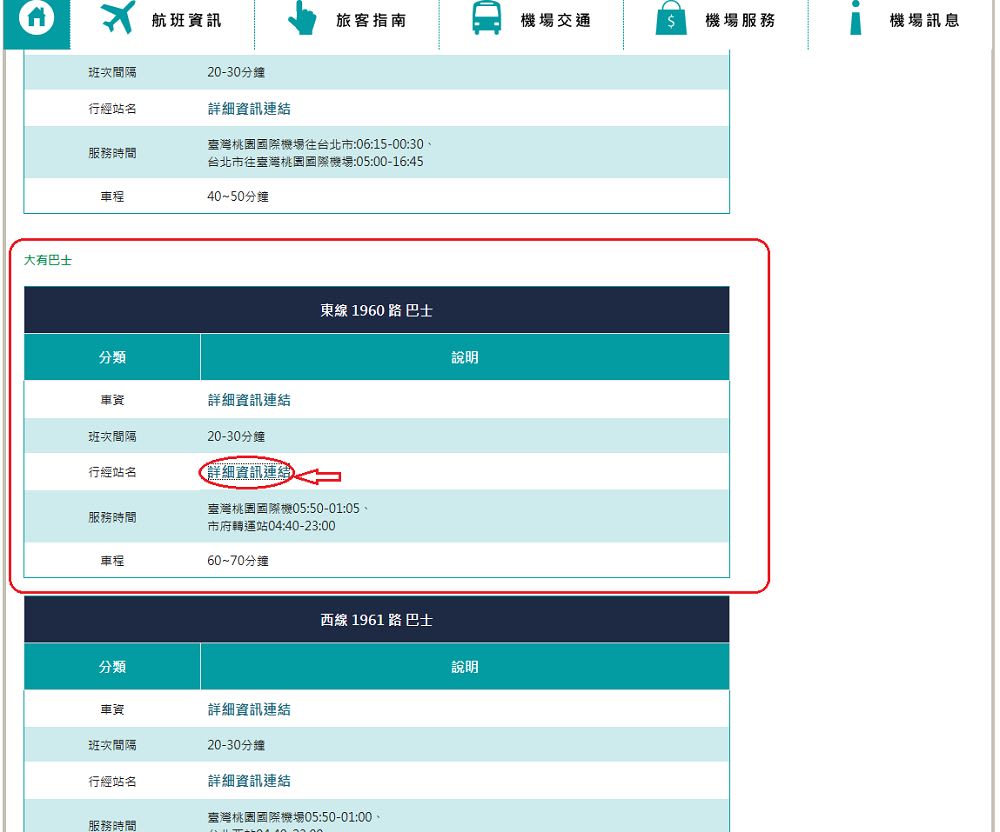Click the 東線 1960 路 巴士 table header
This screenshot has width=1000, height=832.
tap(376, 310)
